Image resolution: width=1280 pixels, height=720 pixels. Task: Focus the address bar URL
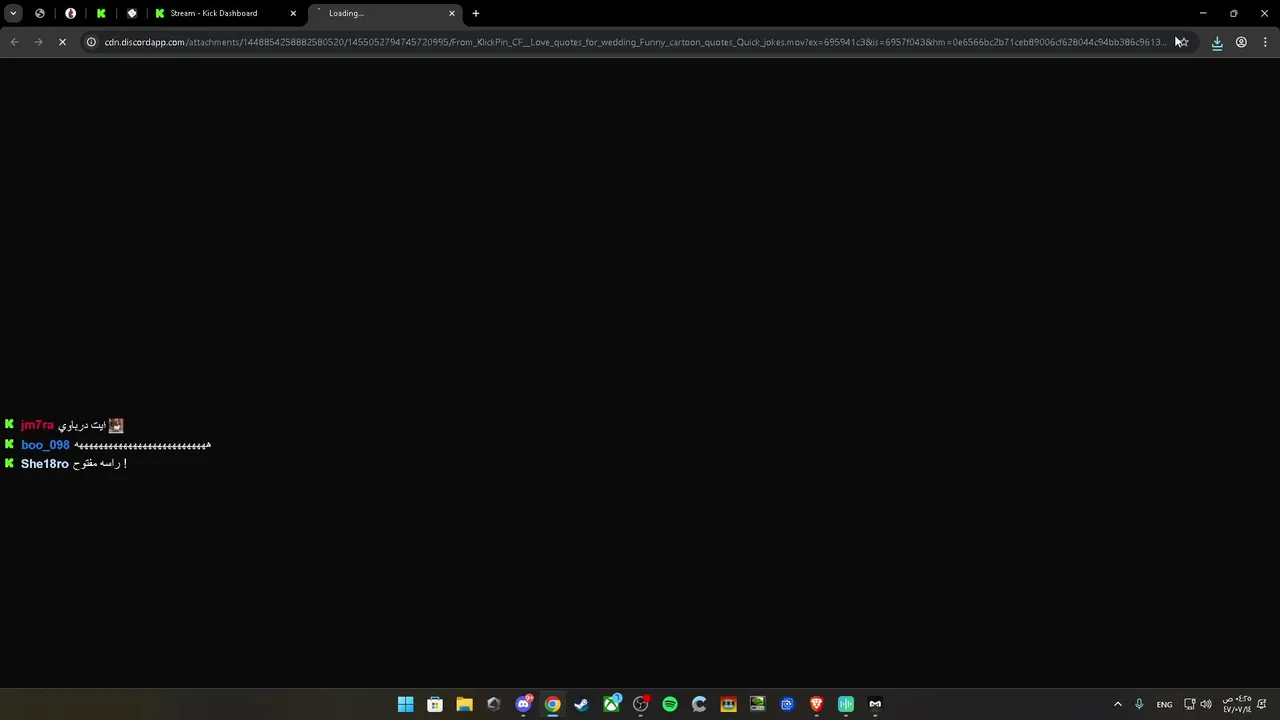[x=635, y=42]
